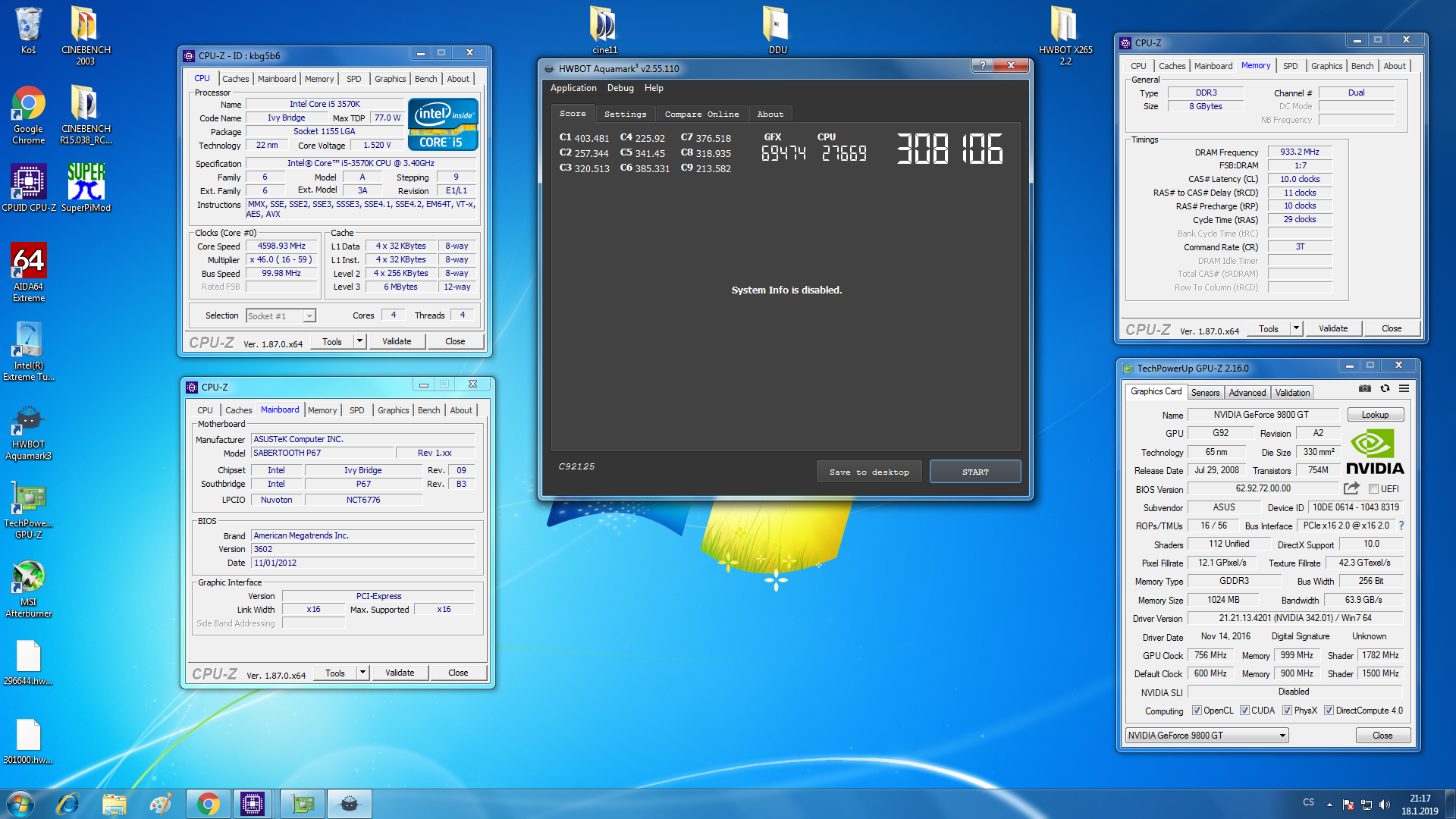Launch AIDA64 Extreme desktop shortcut

coord(28,272)
